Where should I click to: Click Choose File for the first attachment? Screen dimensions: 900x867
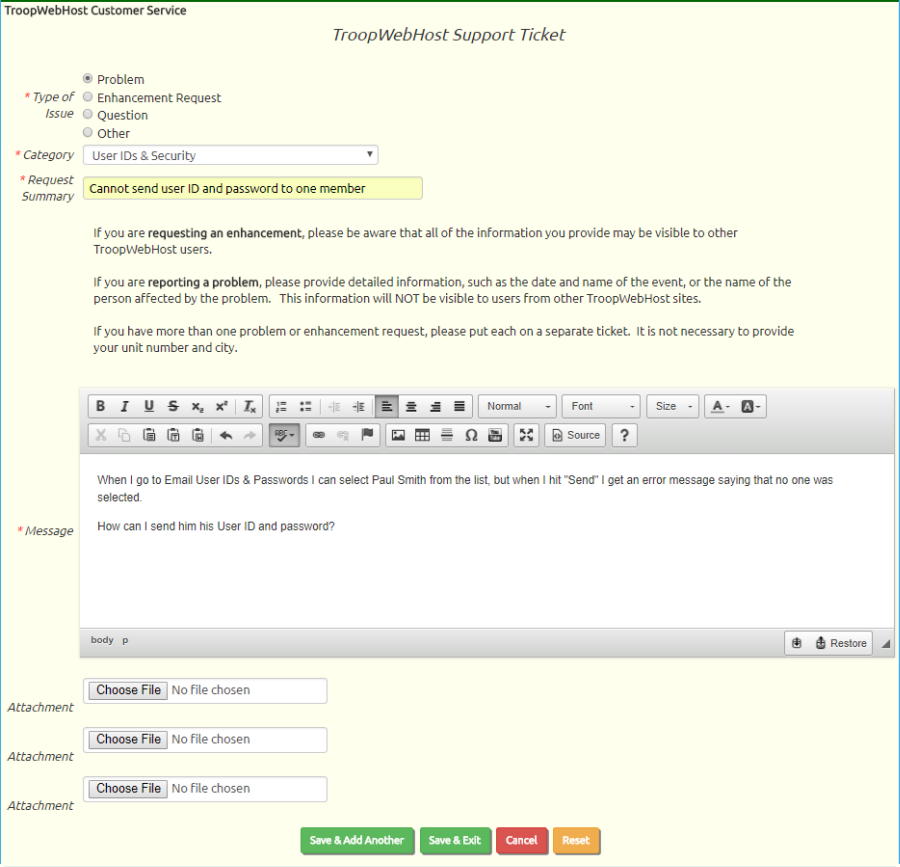click(129, 690)
